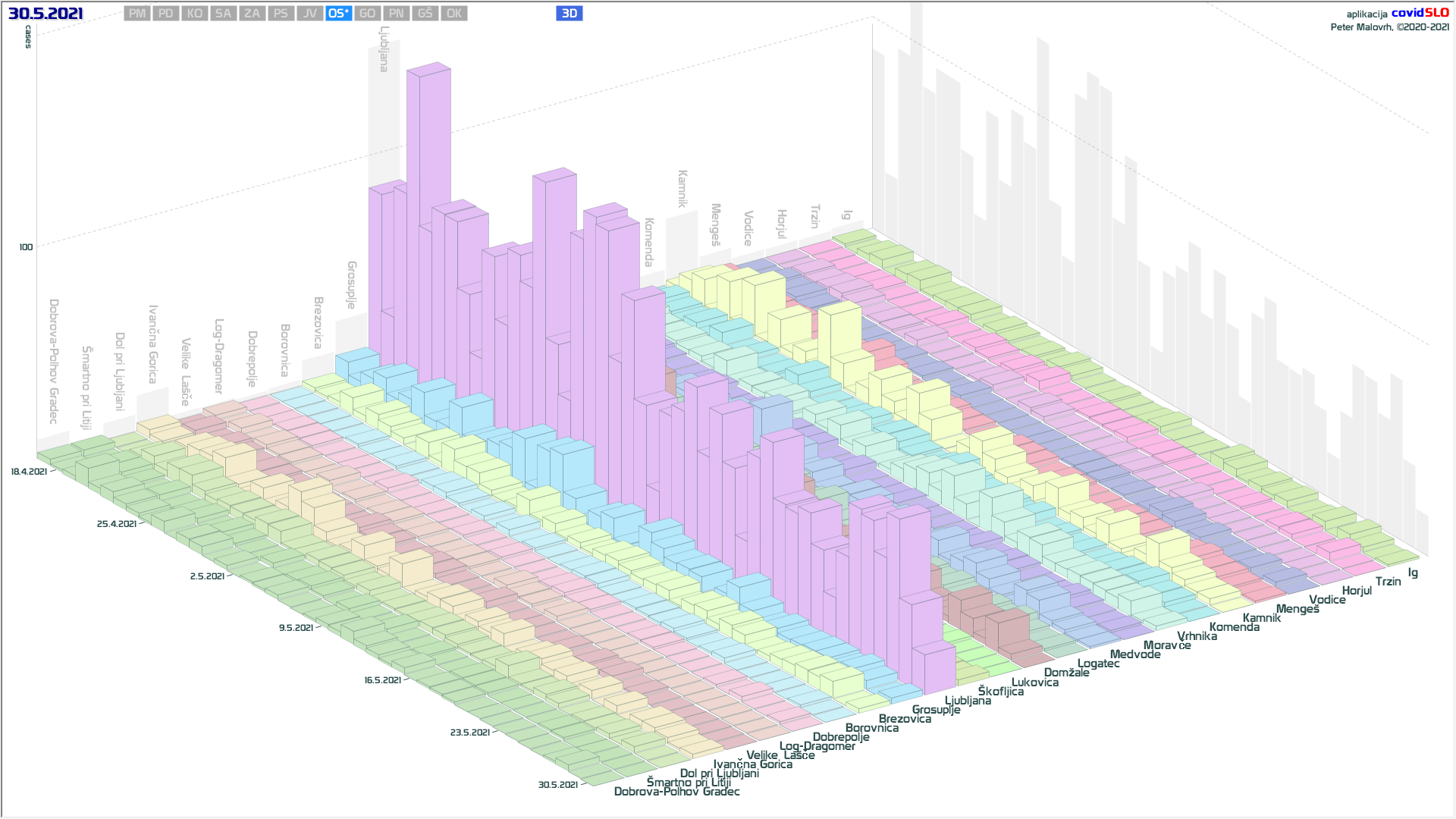Select the PN region button
This screenshot has width=1456, height=819.
tap(396, 14)
